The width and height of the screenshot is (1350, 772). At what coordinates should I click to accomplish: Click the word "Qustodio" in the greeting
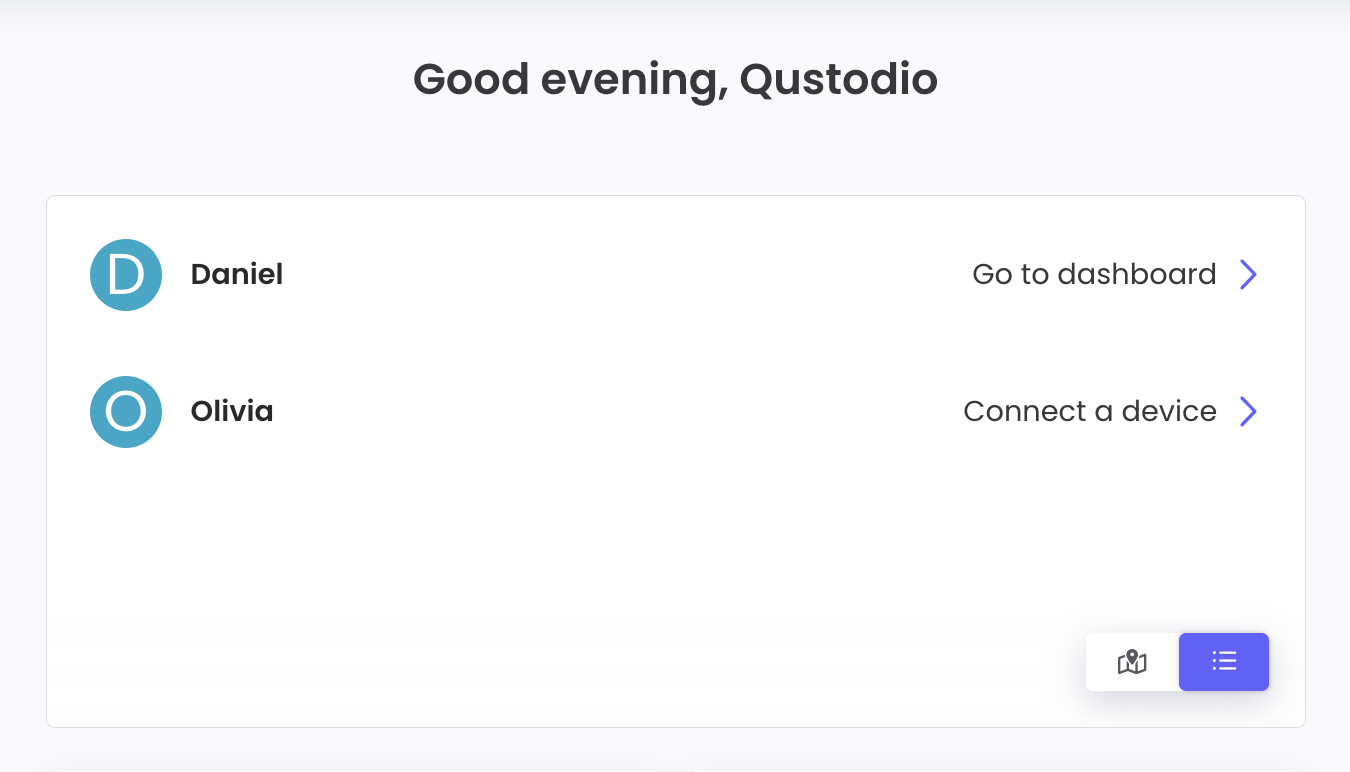coord(838,80)
